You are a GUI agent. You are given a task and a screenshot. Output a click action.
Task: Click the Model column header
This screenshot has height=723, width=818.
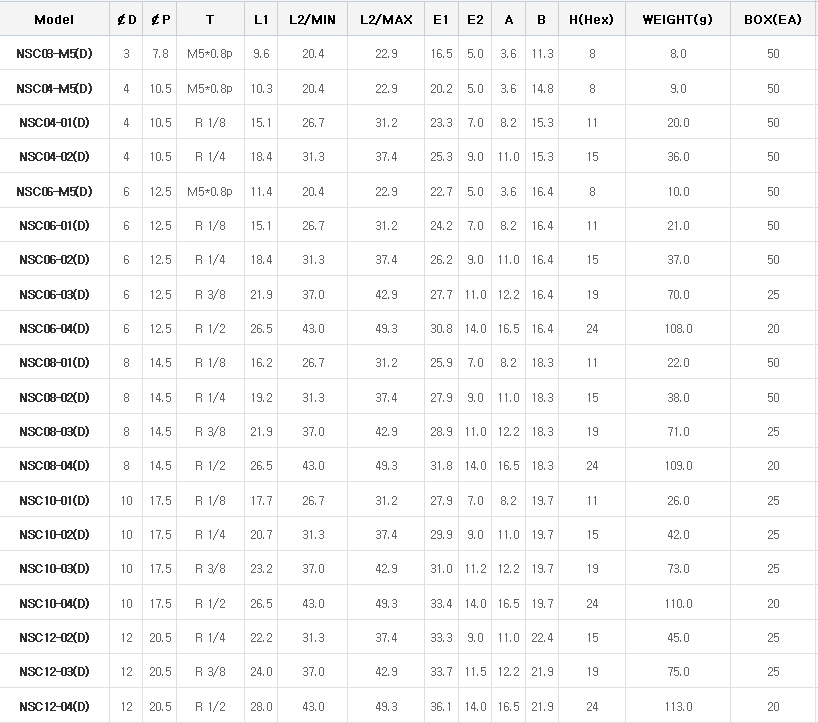click(54, 19)
